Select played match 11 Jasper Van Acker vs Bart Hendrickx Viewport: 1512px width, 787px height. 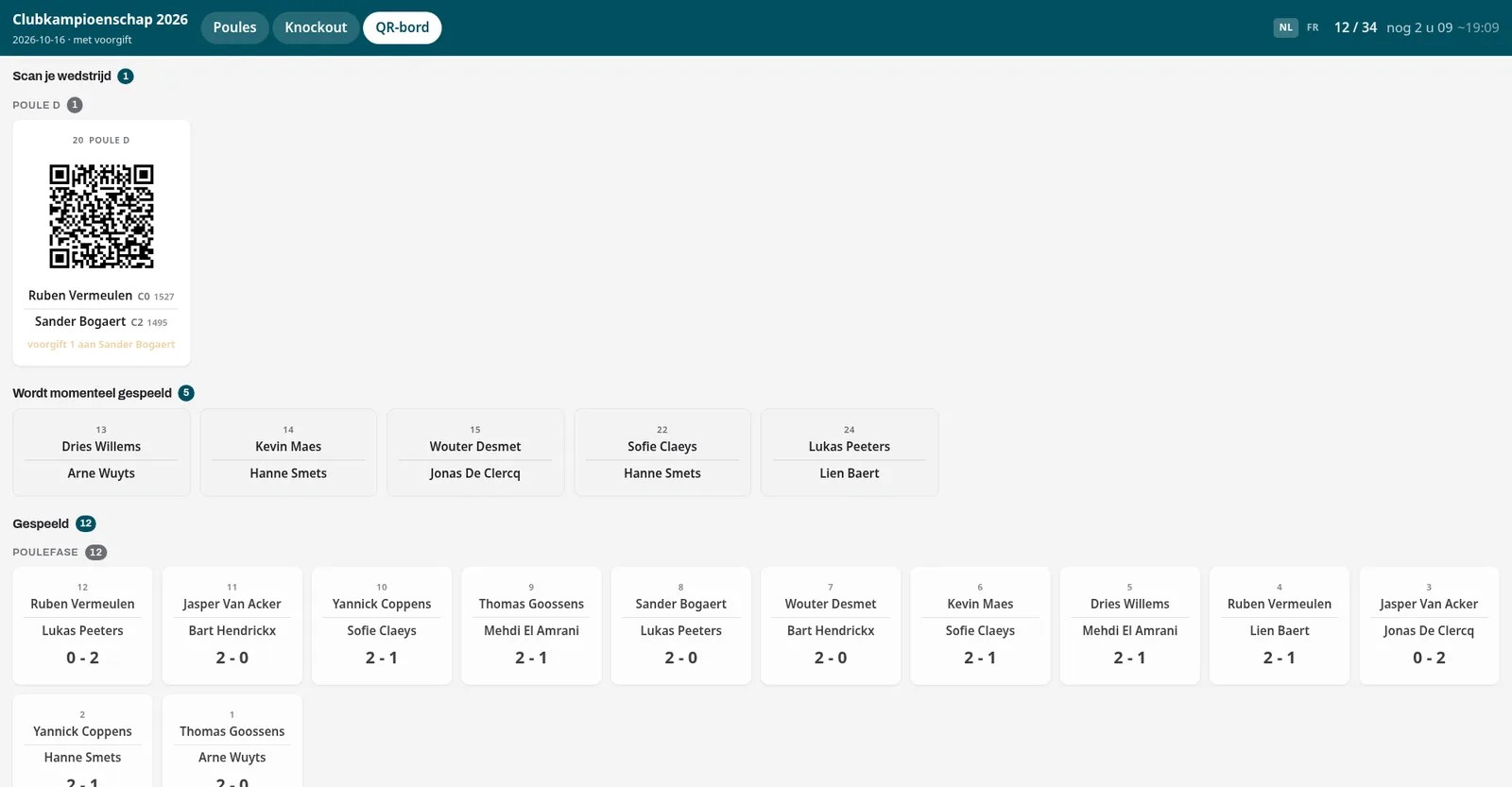click(x=232, y=625)
